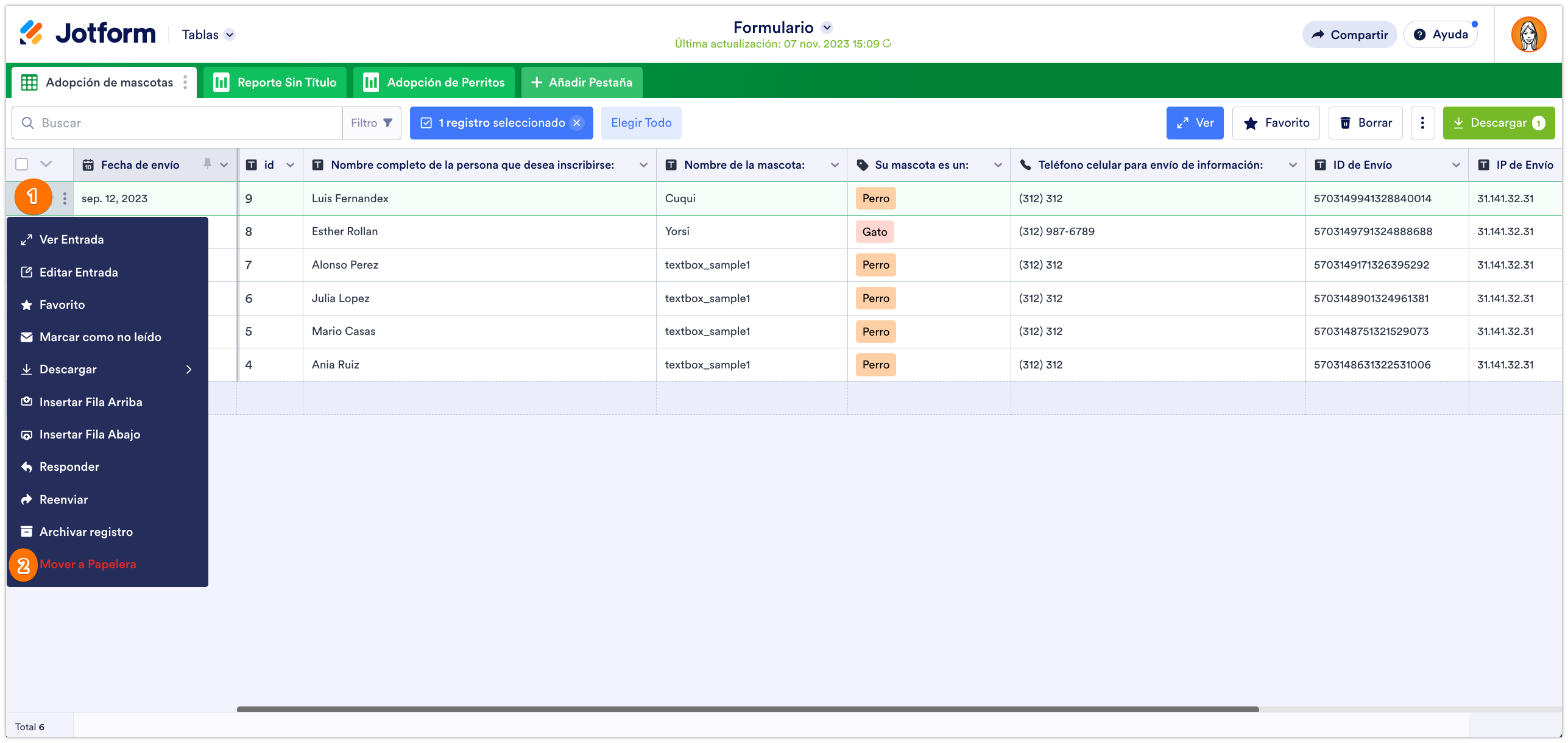
Task: Click the 'Esther Rollan' name cell
Action: point(479,231)
